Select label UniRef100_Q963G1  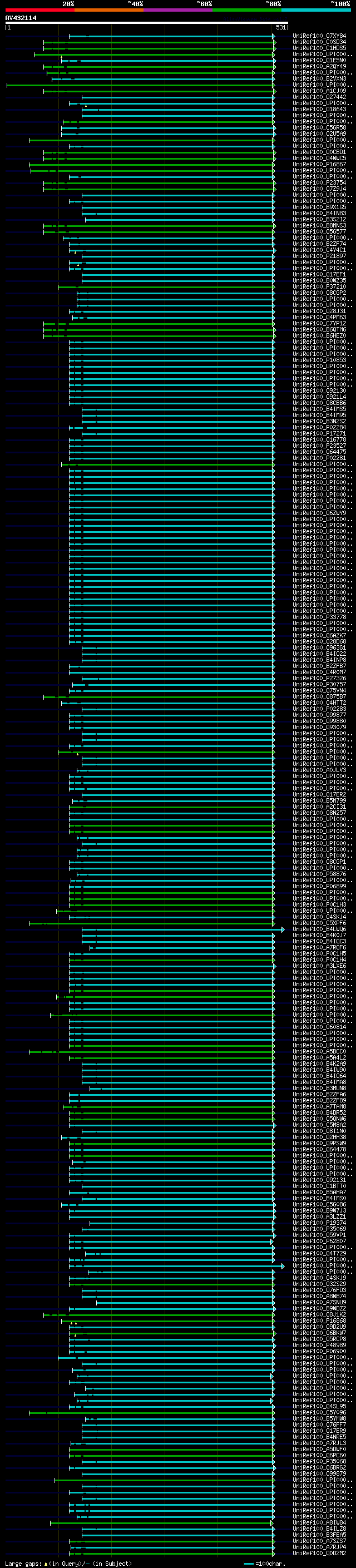(319, 647)
